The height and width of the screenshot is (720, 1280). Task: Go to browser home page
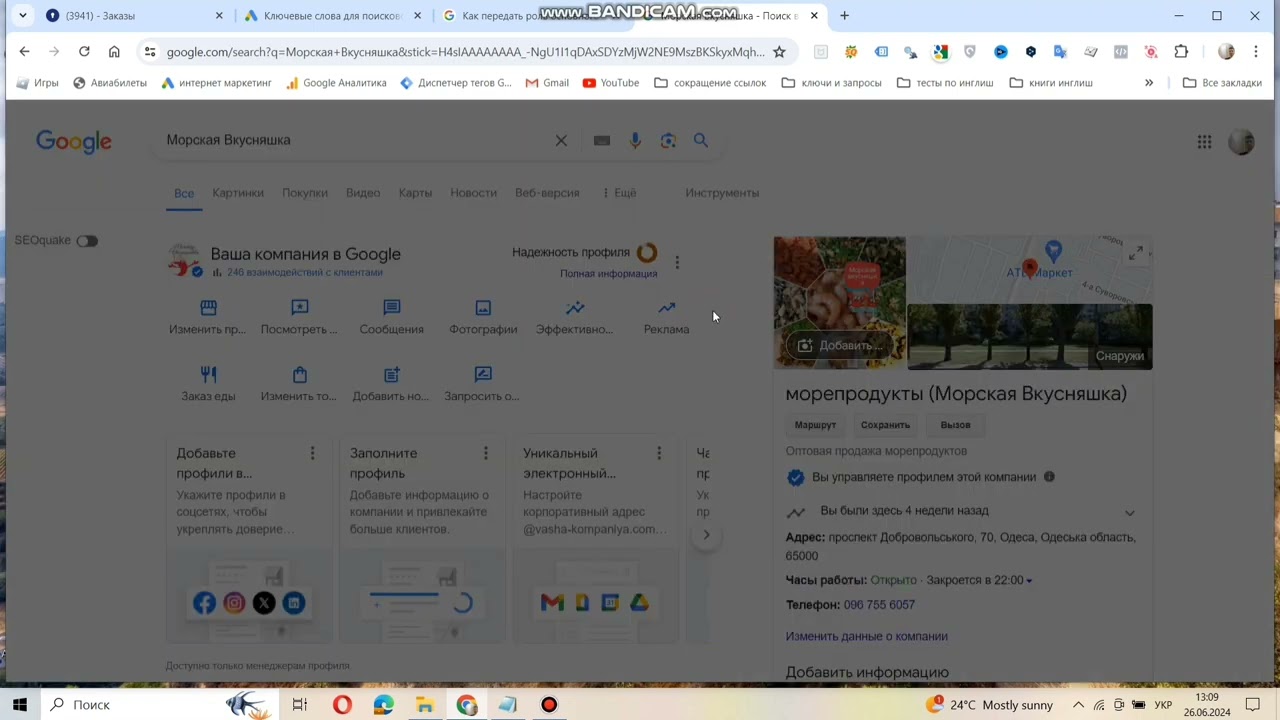114,52
